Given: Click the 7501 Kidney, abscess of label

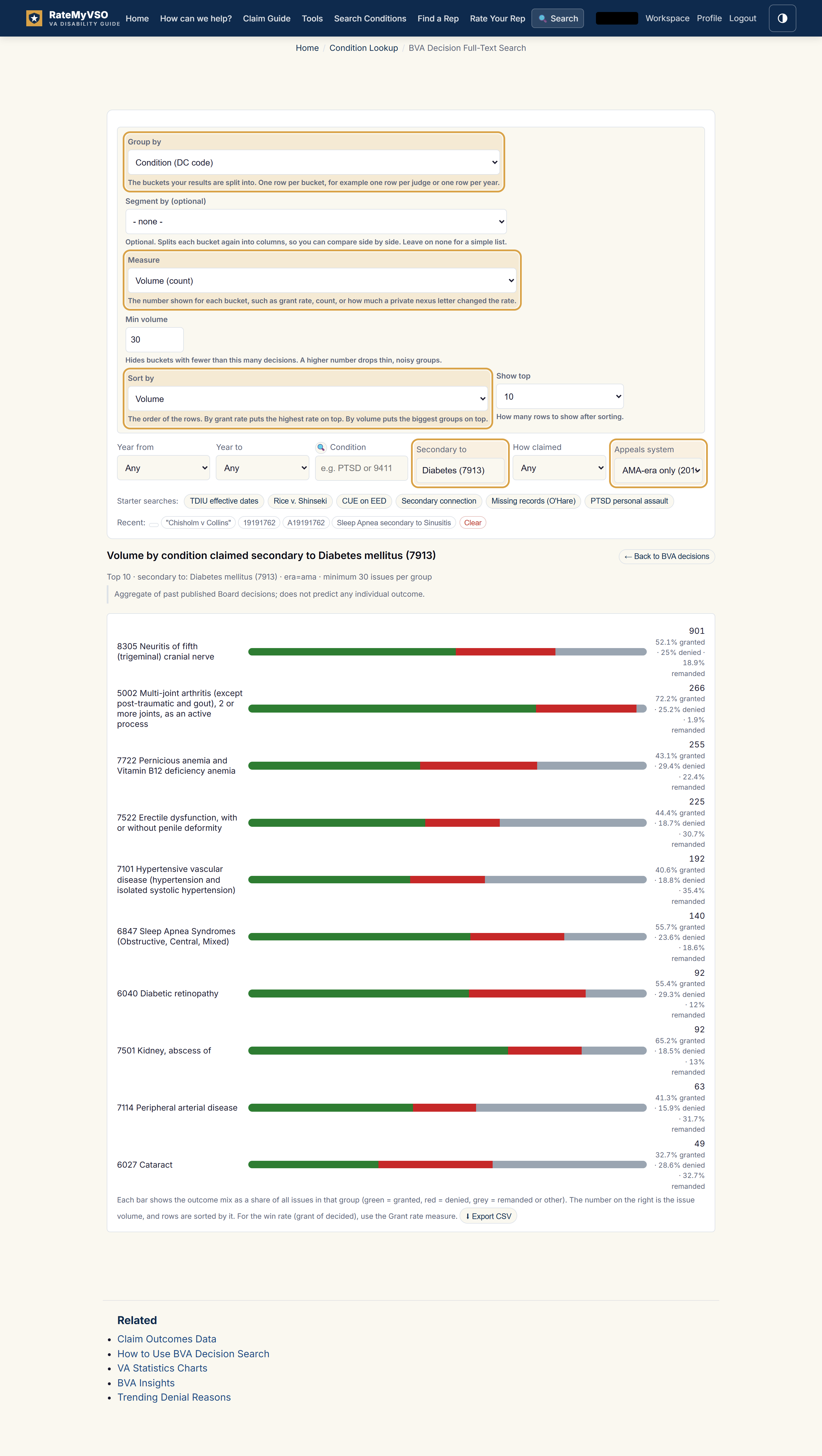Looking at the screenshot, I should (x=164, y=1050).
